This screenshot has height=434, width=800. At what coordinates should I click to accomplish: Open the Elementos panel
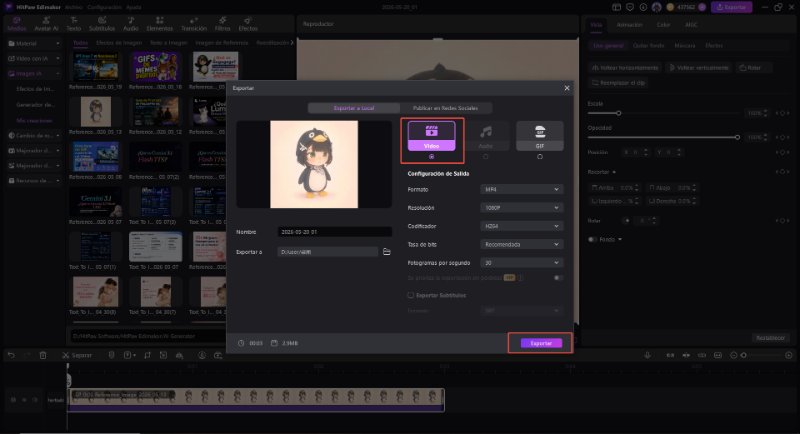point(160,24)
